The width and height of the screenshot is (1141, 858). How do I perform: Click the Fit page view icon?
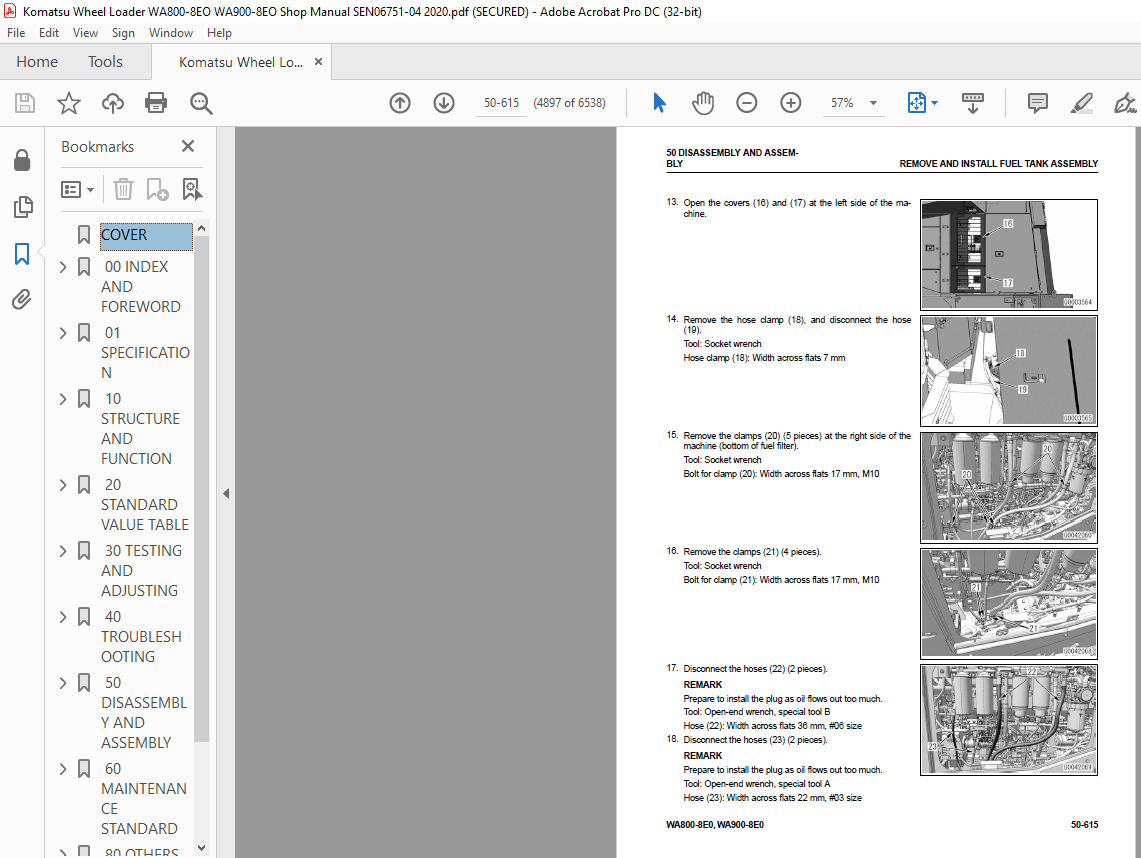click(916, 103)
